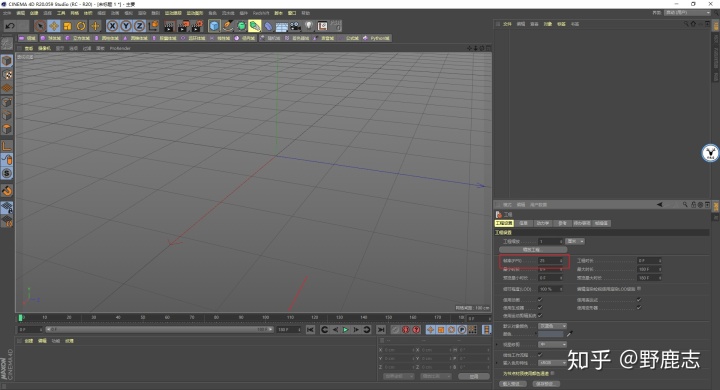
Task: Toggle the Y axis lock
Action: [125, 26]
